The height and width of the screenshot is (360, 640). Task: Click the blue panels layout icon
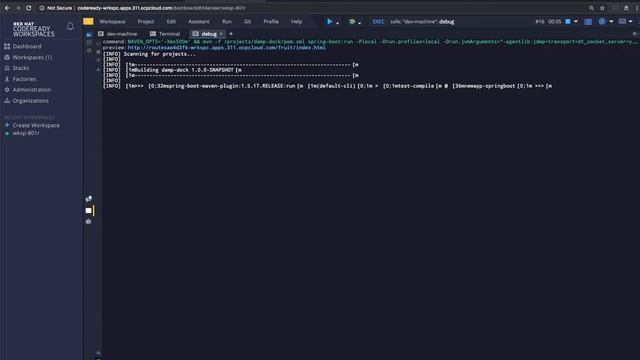click(x=588, y=22)
